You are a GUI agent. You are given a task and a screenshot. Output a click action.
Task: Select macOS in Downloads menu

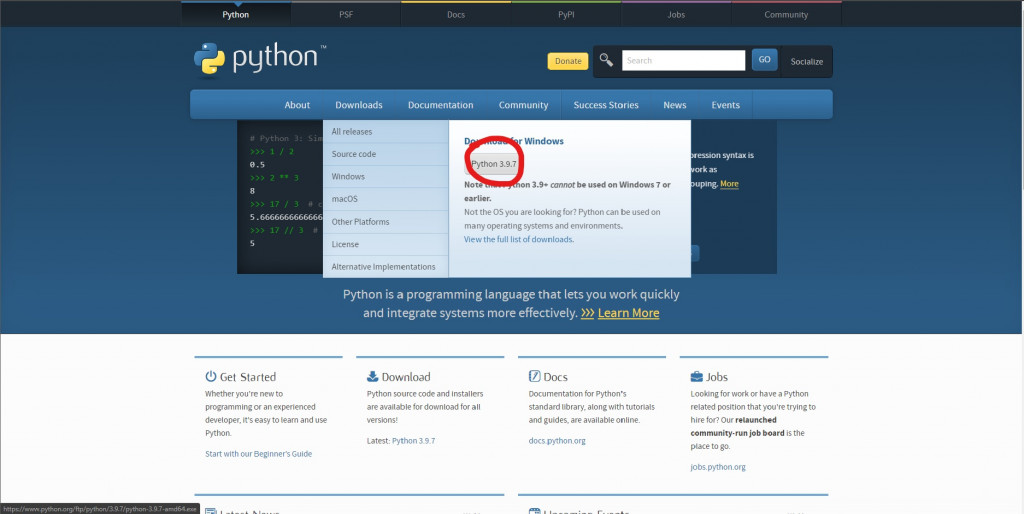coord(386,199)
